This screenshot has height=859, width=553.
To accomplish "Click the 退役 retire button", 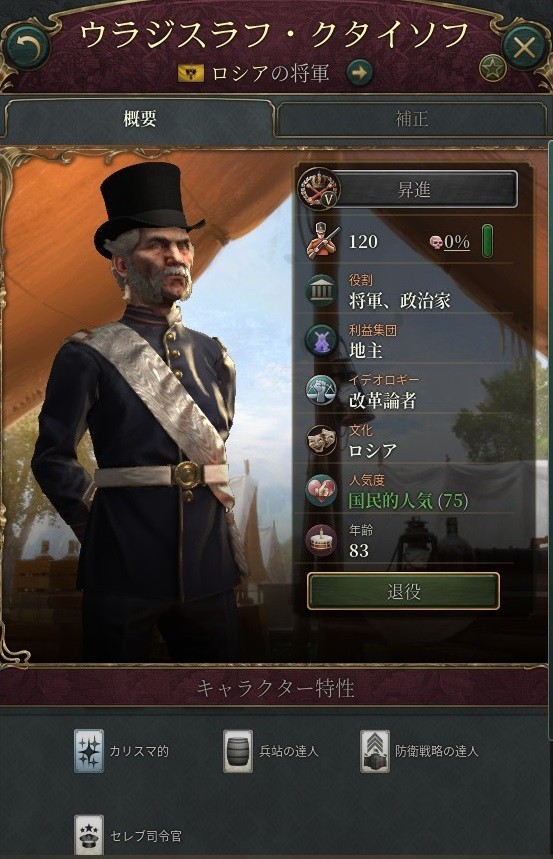I will (403, 591).
